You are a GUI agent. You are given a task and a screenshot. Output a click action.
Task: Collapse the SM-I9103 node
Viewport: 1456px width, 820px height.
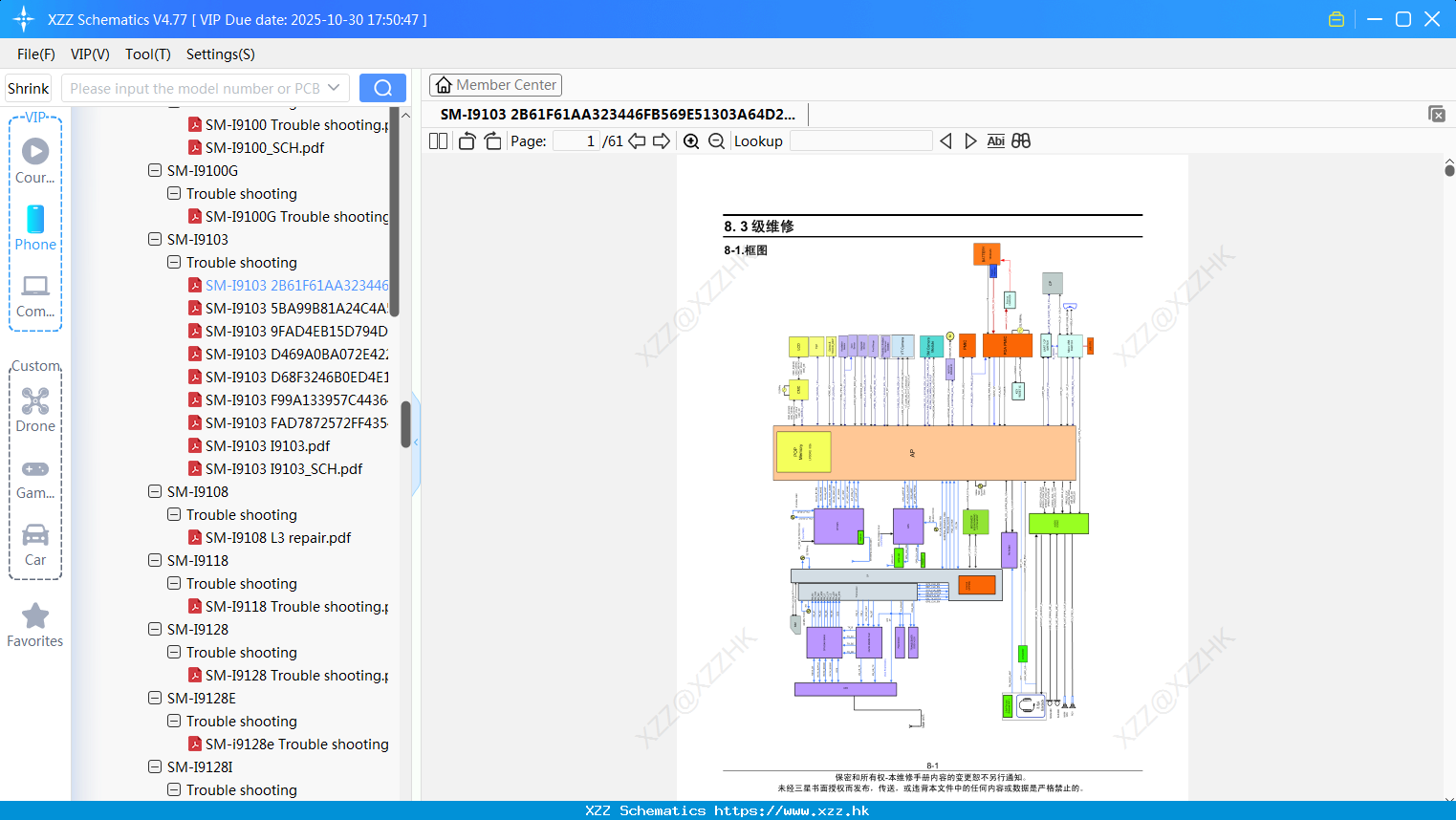point(155,239)
